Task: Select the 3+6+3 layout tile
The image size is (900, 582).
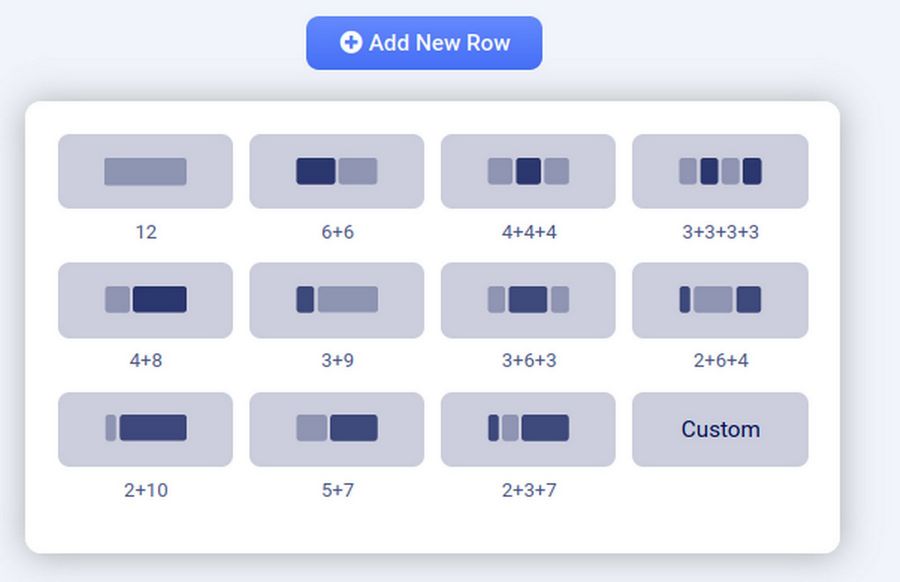Action: [528, 300]
